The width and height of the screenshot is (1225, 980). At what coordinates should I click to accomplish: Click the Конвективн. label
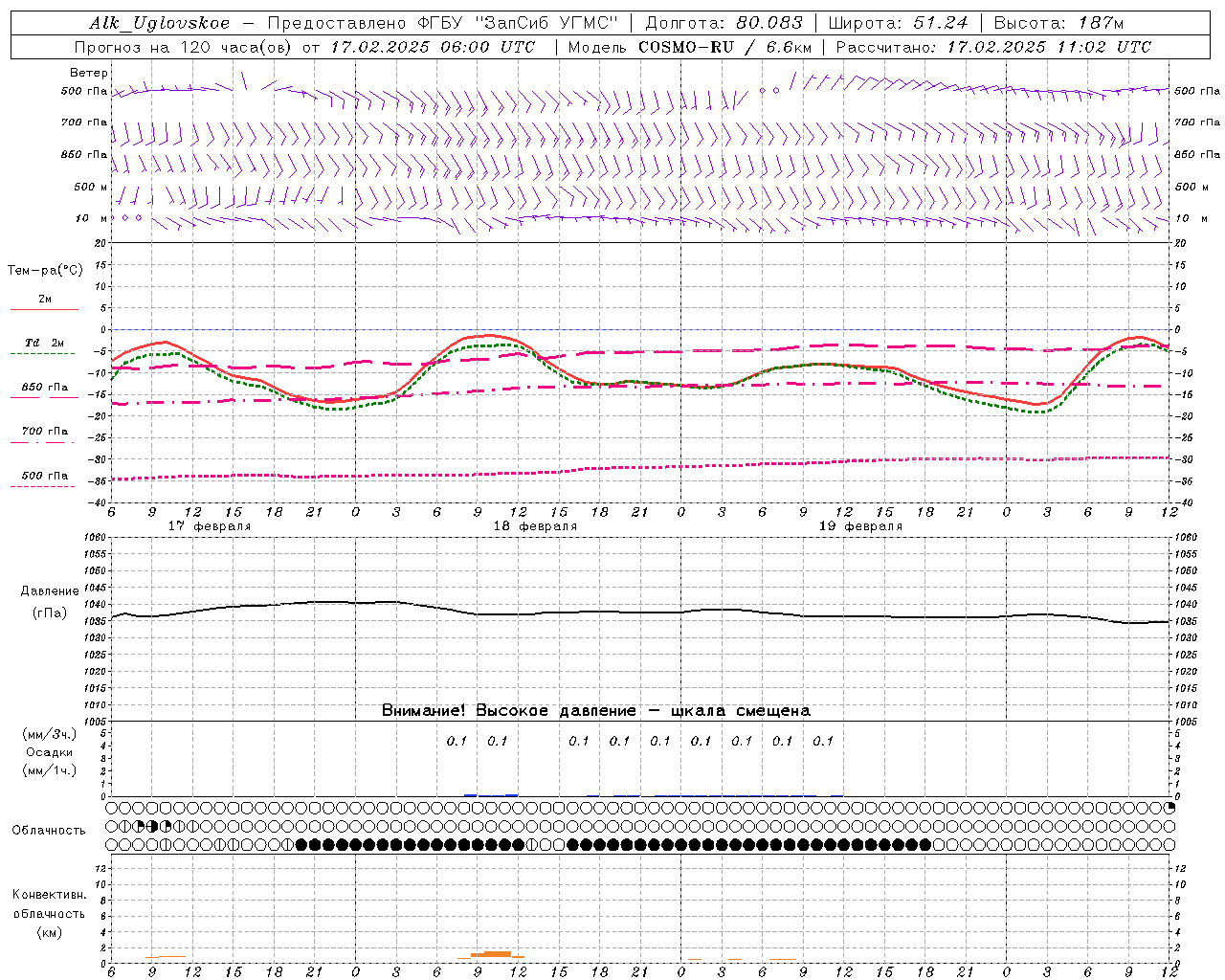(49, 895)
